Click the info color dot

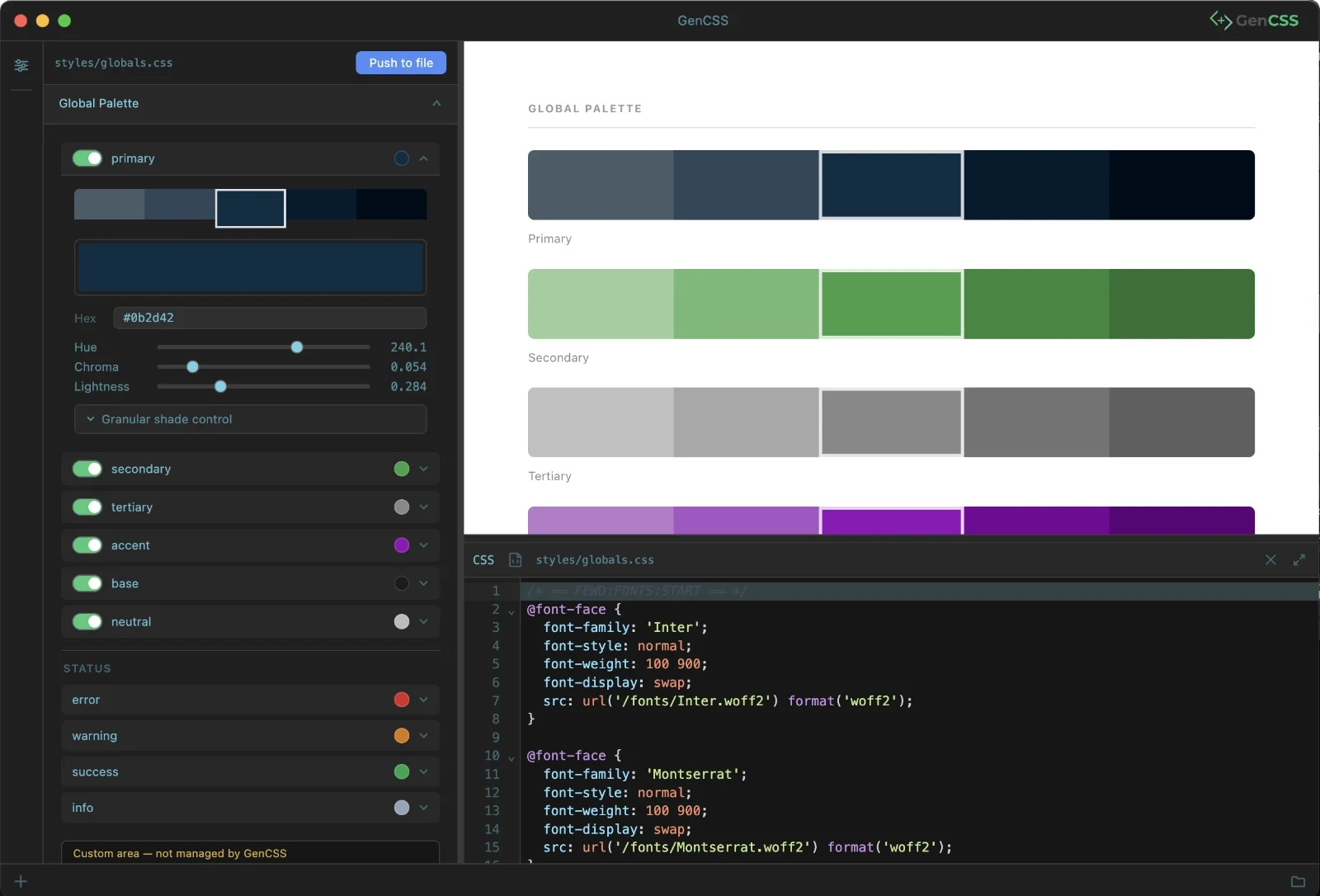(402, 808)
